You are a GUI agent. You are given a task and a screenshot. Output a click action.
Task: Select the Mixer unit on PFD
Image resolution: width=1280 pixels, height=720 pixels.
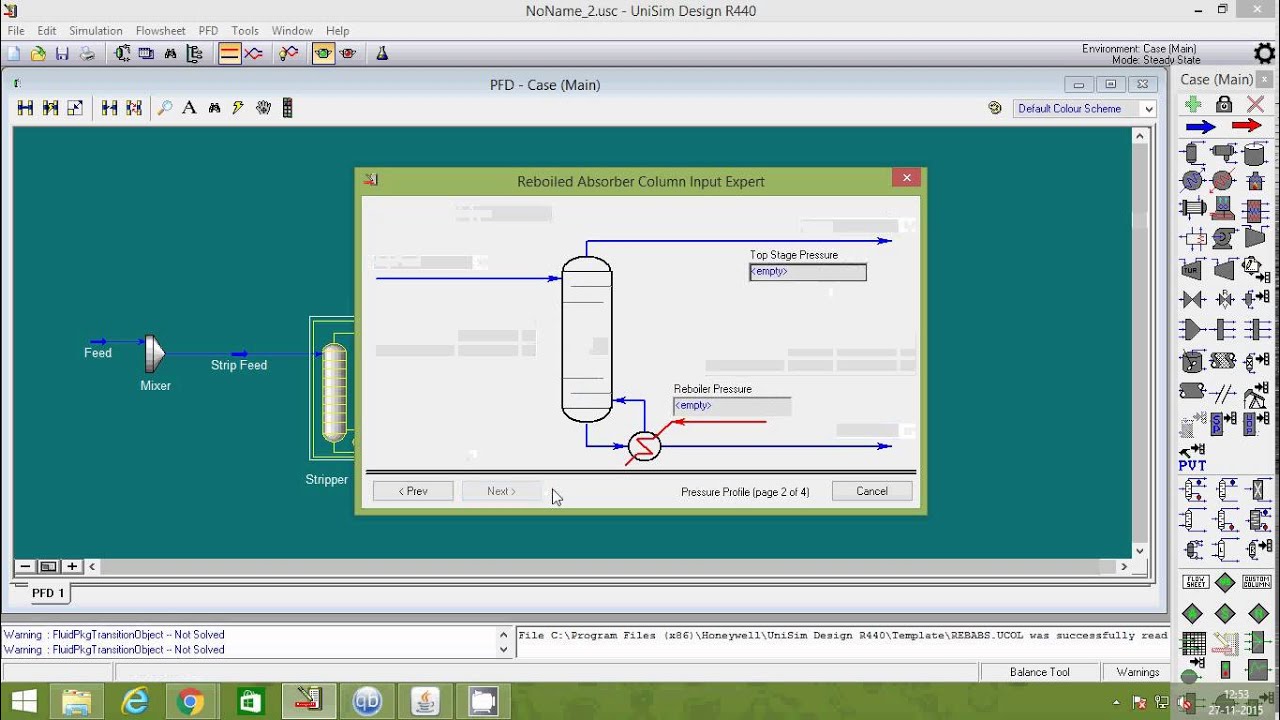pyautogui.click(x=154, y=354)
